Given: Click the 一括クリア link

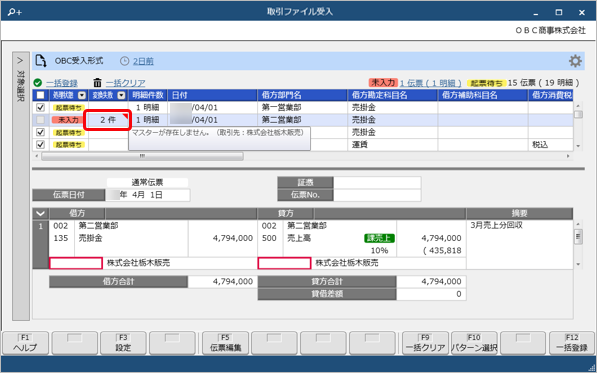Looking at the screenshot, I should click(x=126, y=83).
